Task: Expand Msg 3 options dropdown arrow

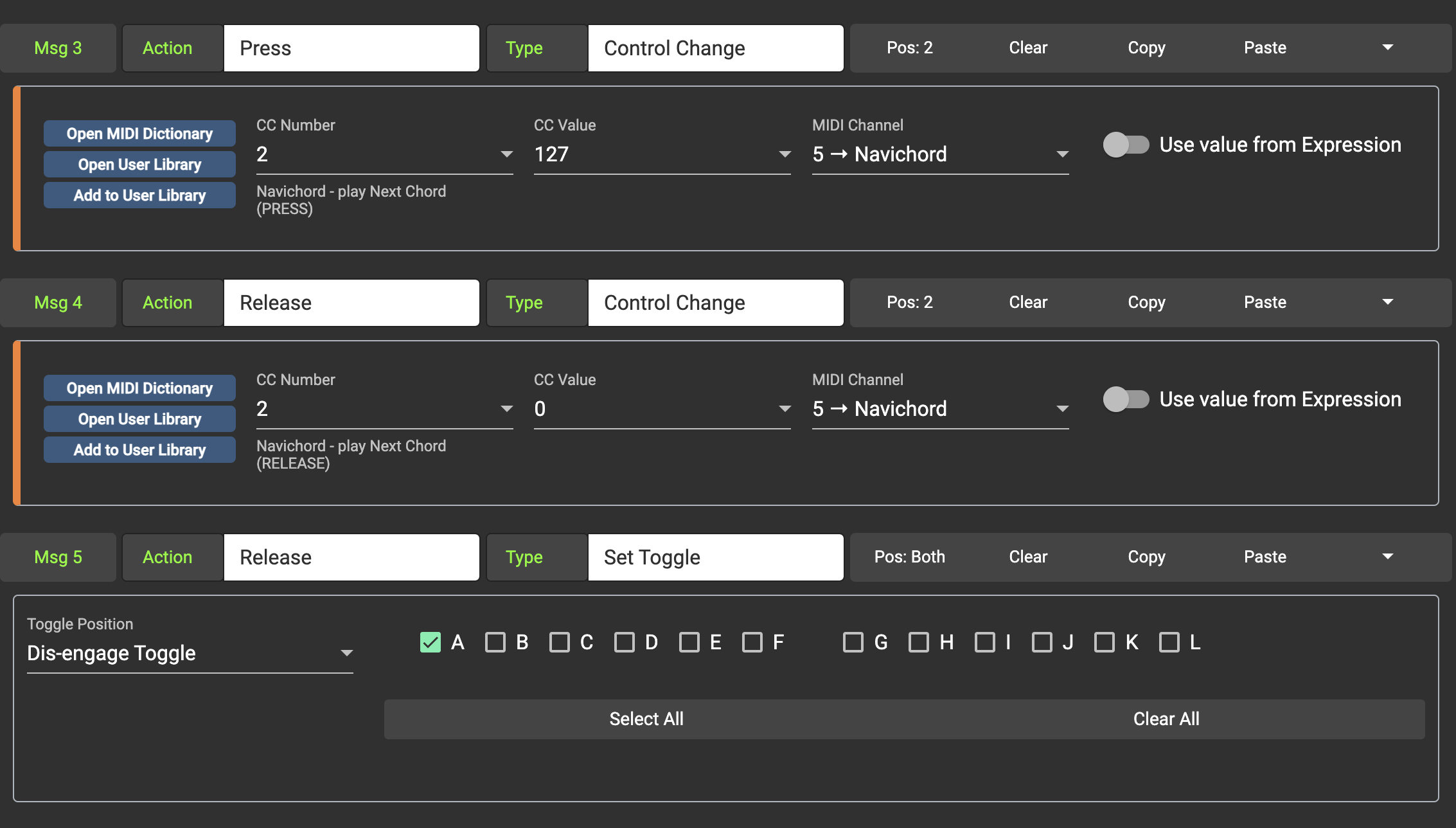Action: coord(1387,48)
